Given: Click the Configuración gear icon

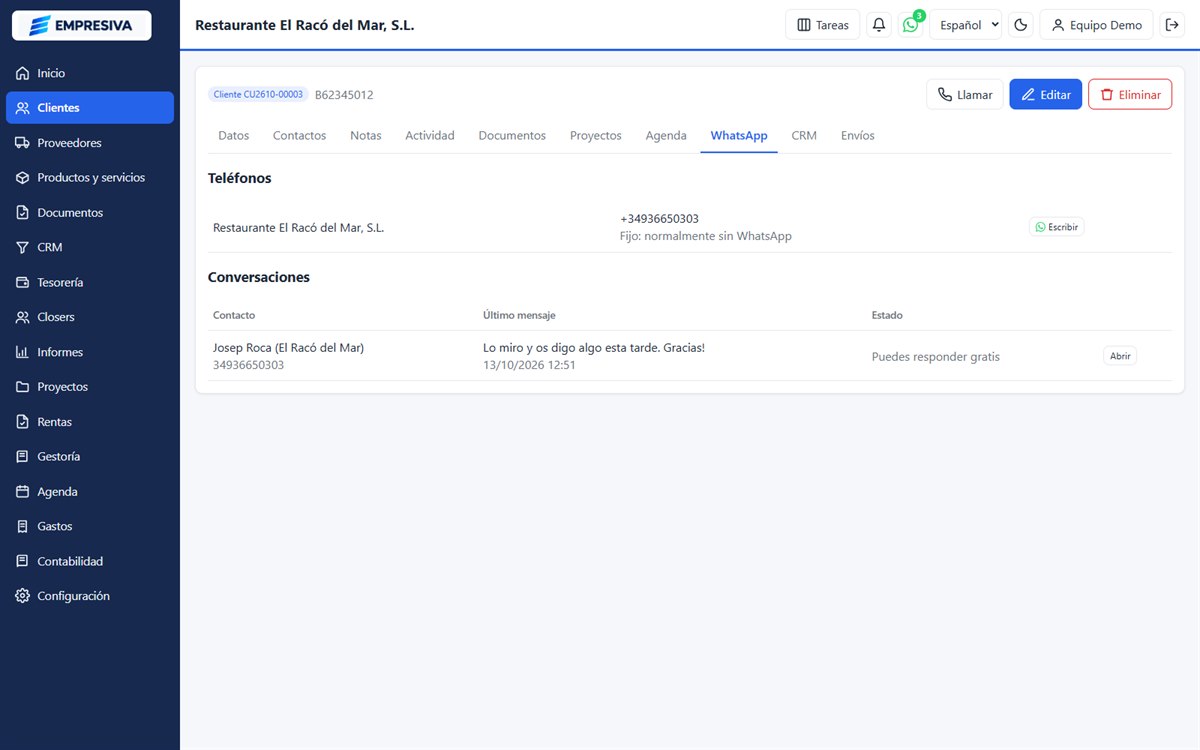Looking at the screenshot, I should 22,596.
